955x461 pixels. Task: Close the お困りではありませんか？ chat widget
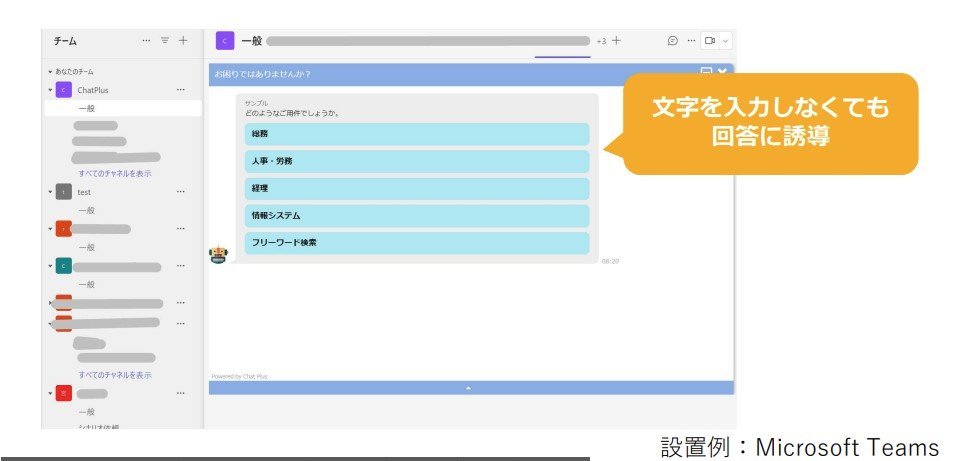pyautogui.click(x=722, y=72)
